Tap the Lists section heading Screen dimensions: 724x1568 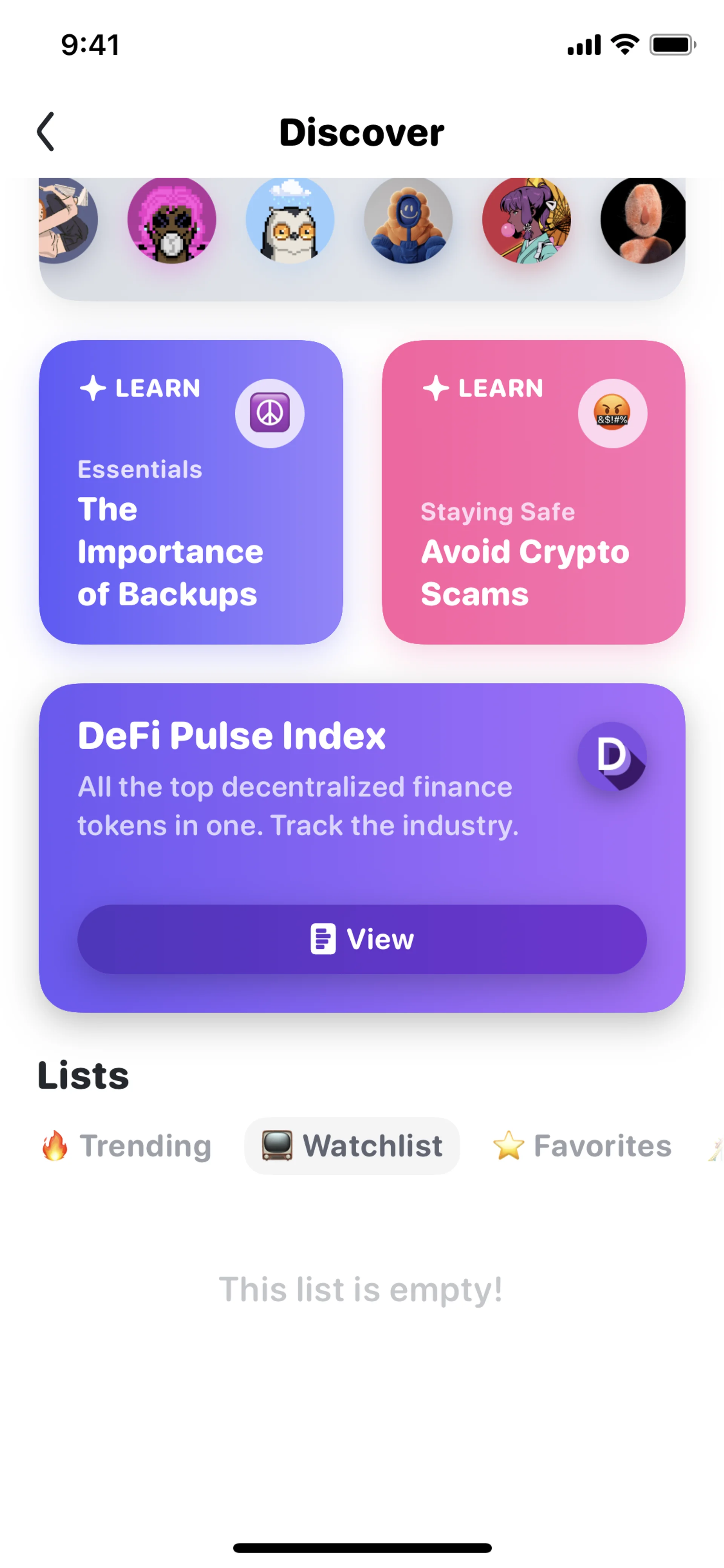coord(83,1075)
